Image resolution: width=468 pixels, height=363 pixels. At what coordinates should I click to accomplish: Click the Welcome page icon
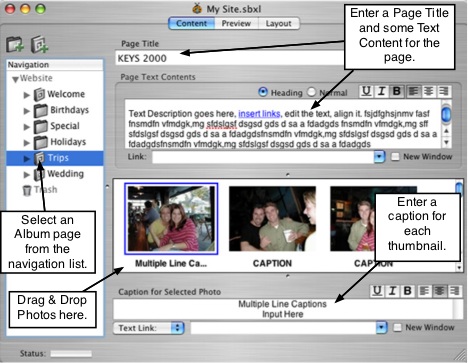pos(39,94)
